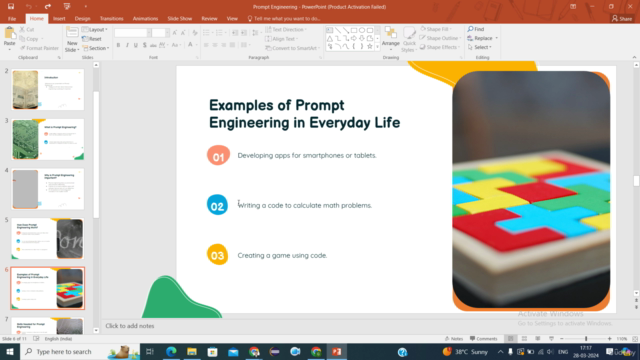Switch to the Design tab
The height and width of the screenshot is (360, 640).
[82, 18]
